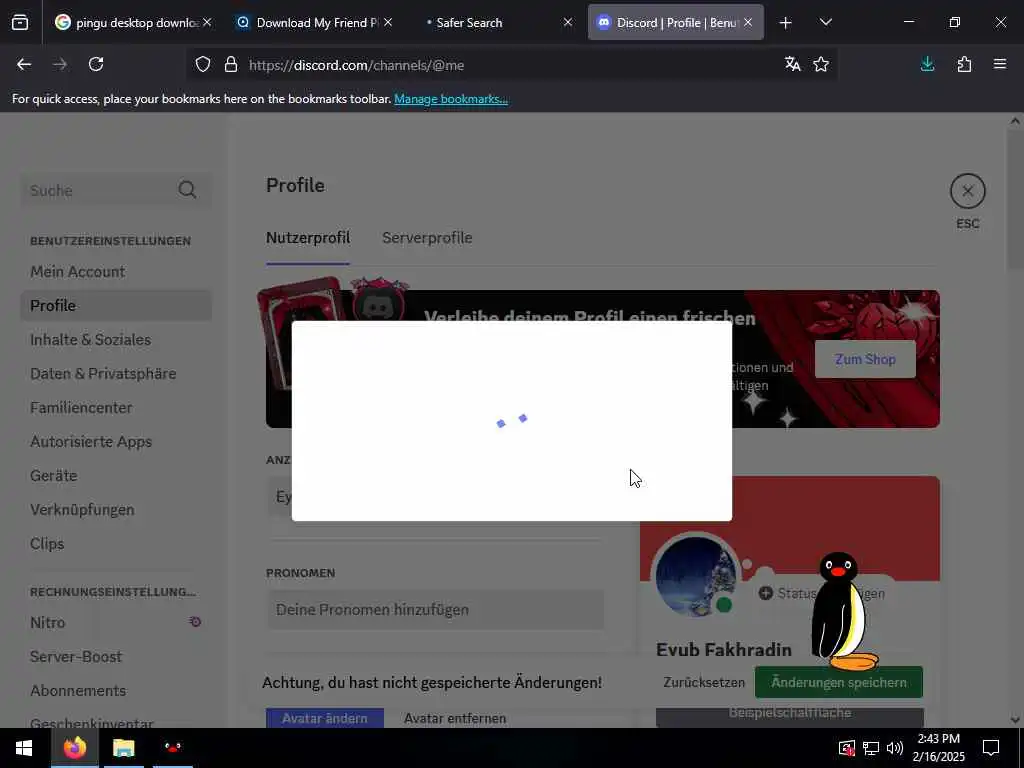Screen dimensions: 1024x768
Task: Click the volume speaker tray icon
Action: click(895, 748)
